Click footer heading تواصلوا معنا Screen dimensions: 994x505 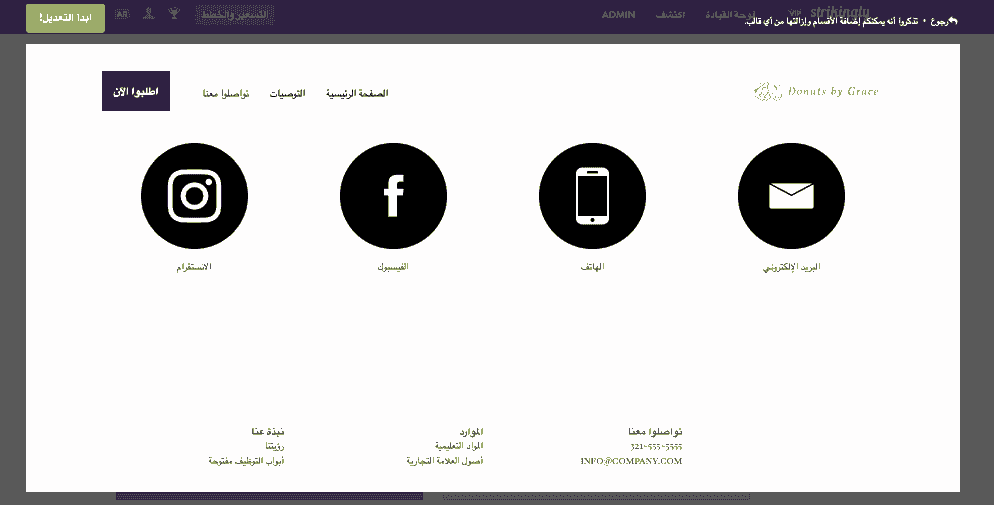[655, 431]
